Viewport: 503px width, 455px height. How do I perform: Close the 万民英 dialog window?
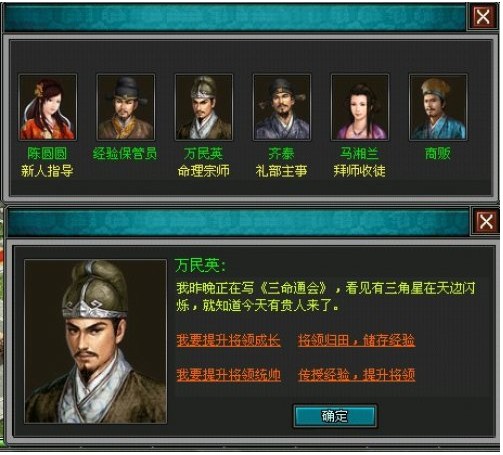pos(486,221)
